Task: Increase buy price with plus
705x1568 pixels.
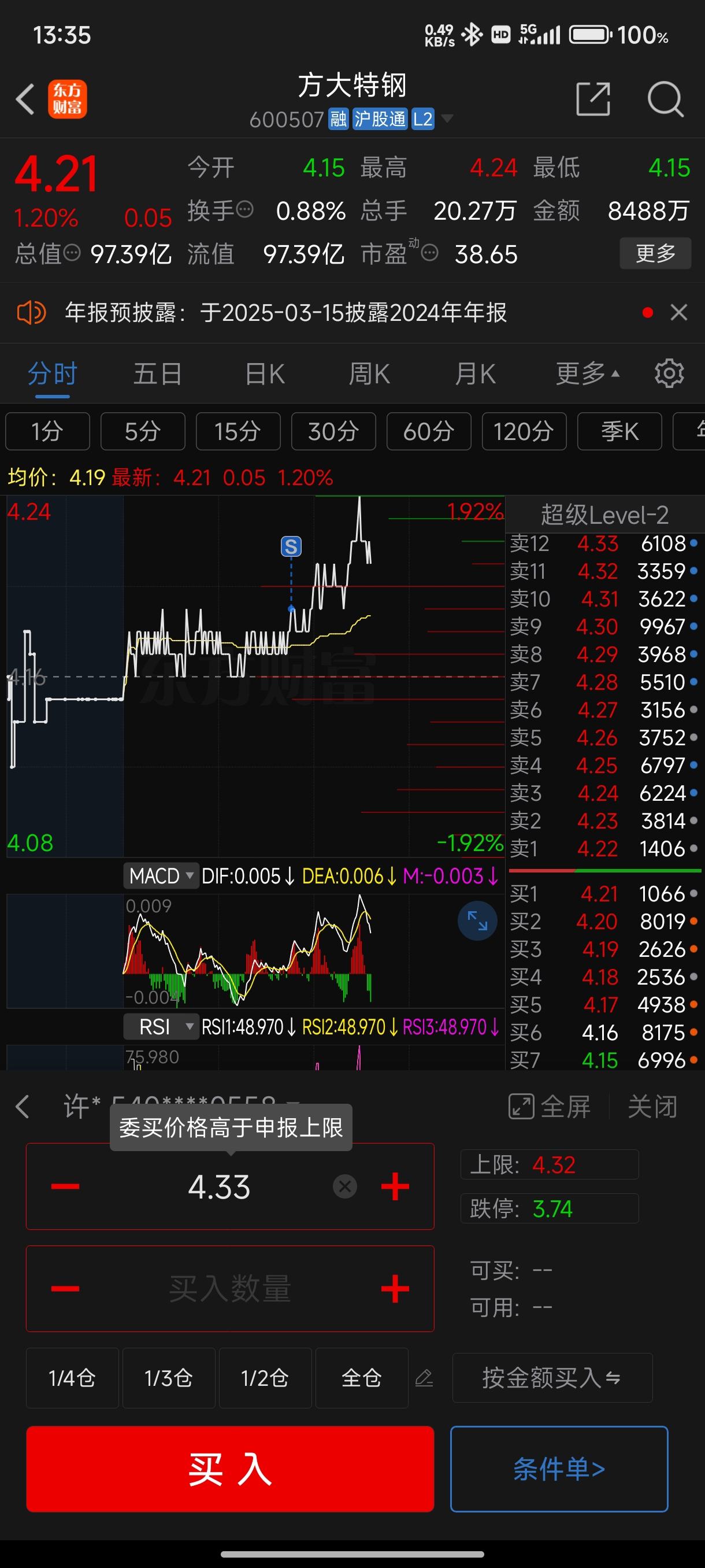Action: click(395, 1186)
